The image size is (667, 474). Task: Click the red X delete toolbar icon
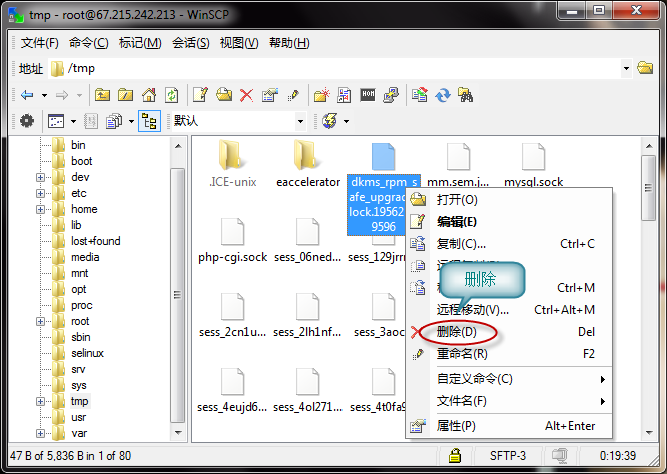247,95
